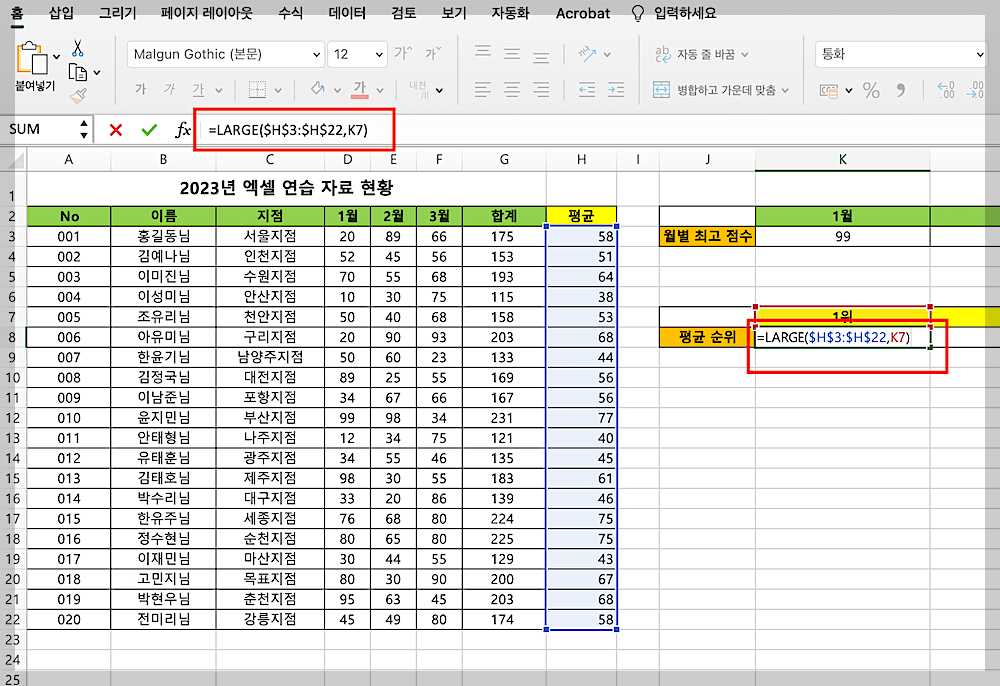Apply percent number style

tap(872, 90)
